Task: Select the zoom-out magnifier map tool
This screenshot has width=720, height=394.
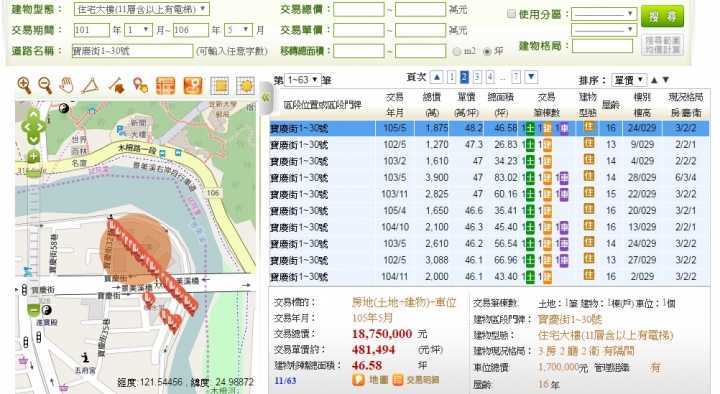Action: pos(45,85)
